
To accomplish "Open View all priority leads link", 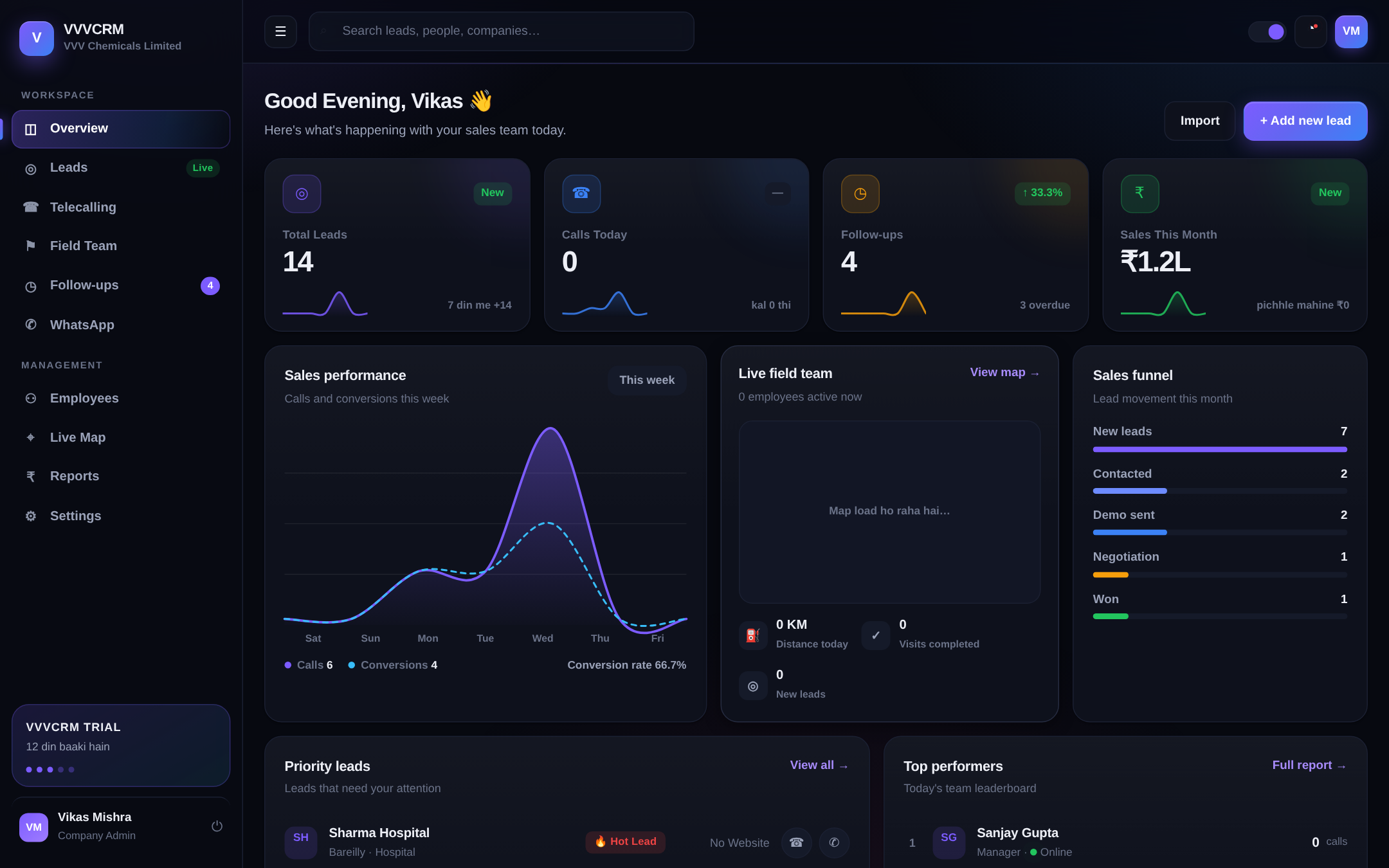I will click(819, 765).
